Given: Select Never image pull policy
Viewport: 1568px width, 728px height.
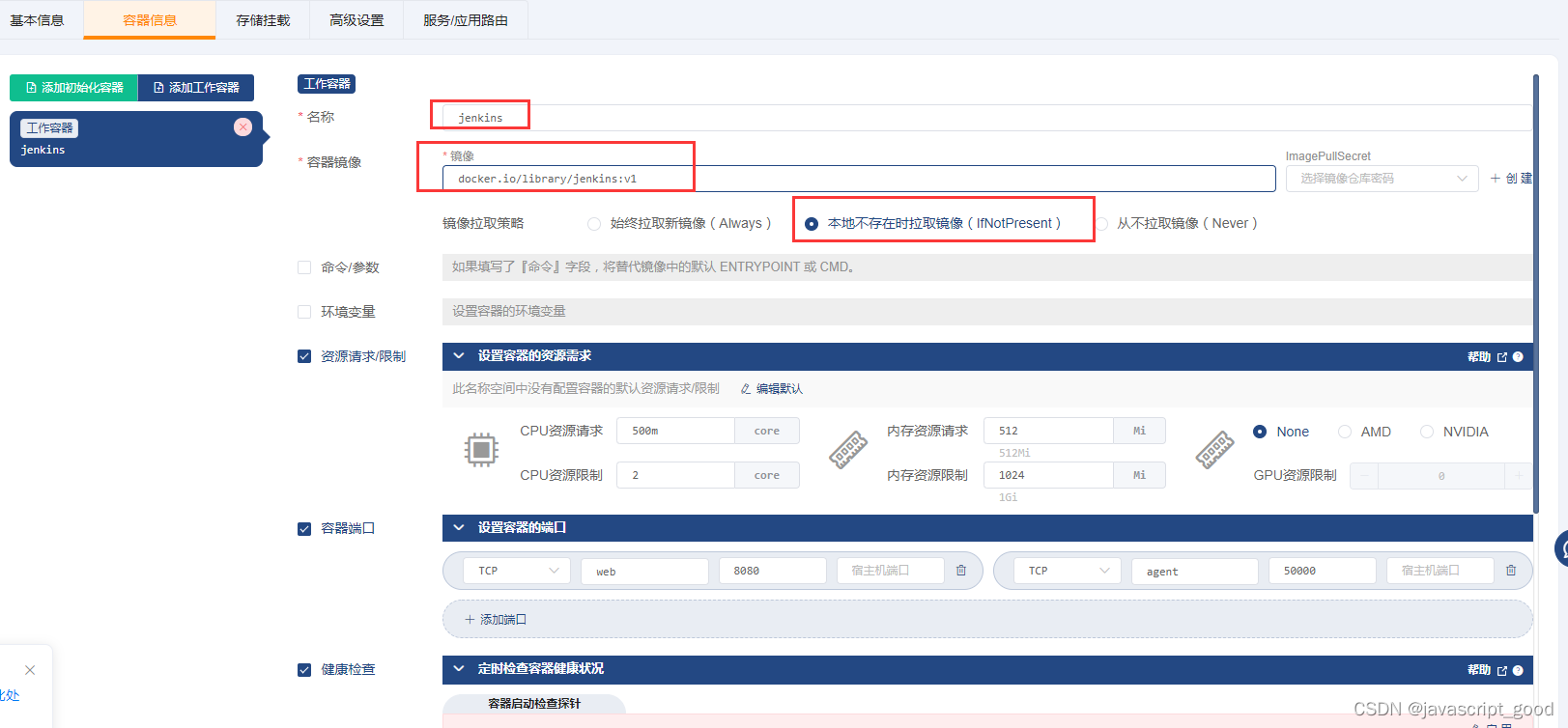Looking at the screenshot, I should point(1101,224).
